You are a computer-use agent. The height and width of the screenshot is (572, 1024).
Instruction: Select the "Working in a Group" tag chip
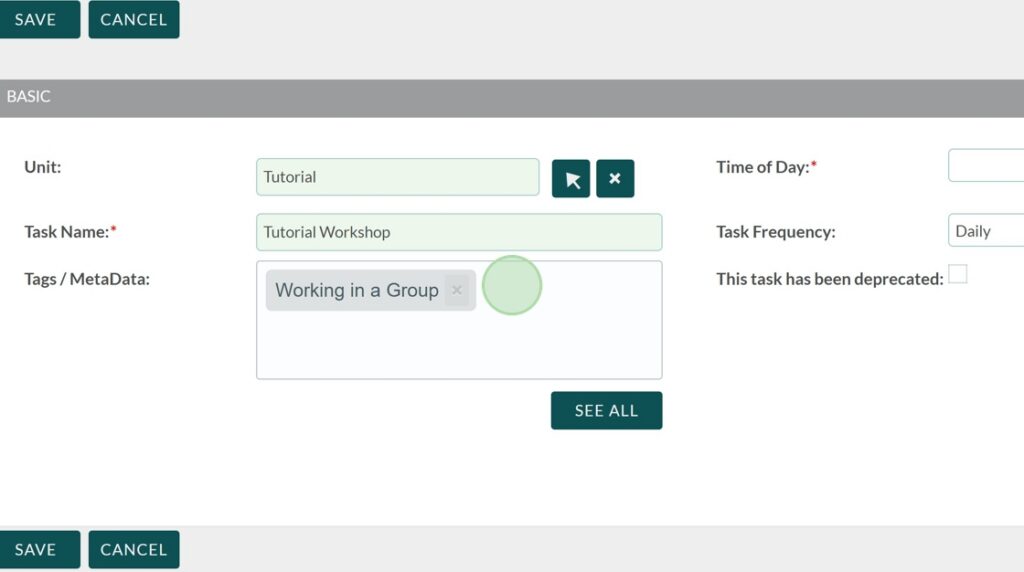tap(356, 290)
